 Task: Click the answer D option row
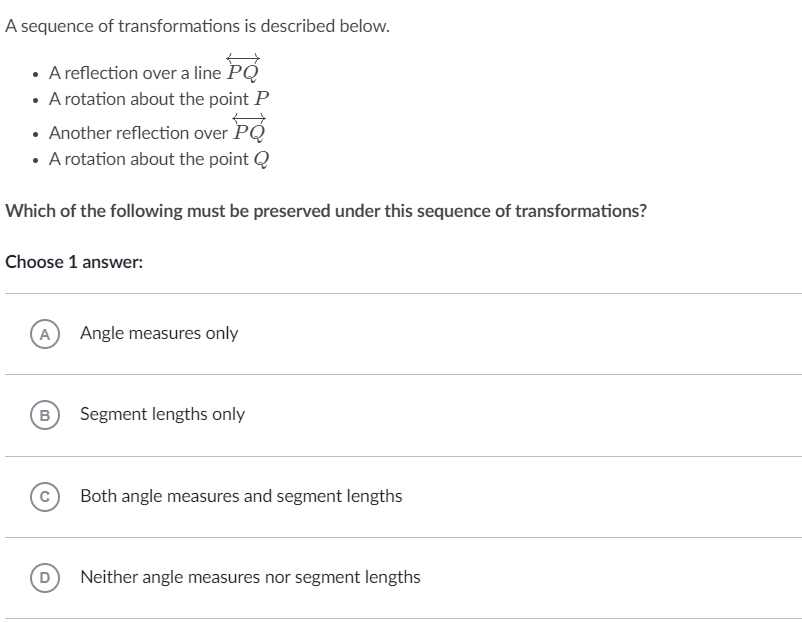400,577
